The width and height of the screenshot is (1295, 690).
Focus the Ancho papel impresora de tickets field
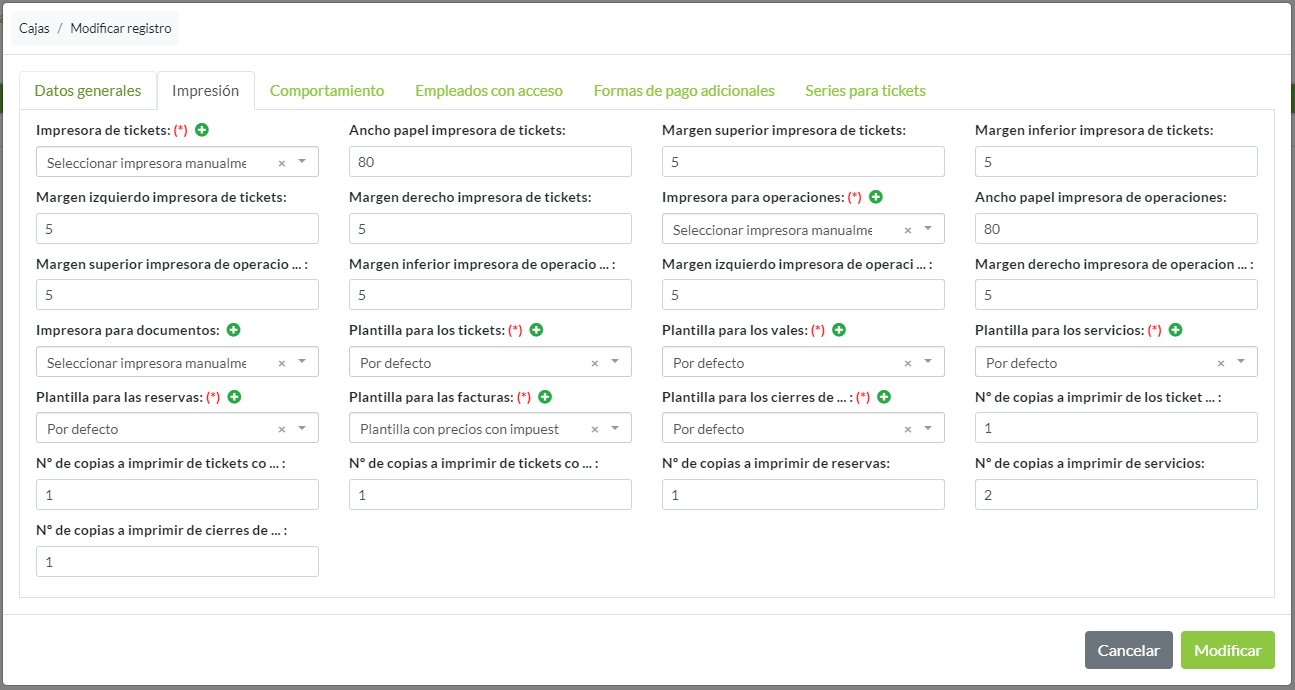pos(490,162)
